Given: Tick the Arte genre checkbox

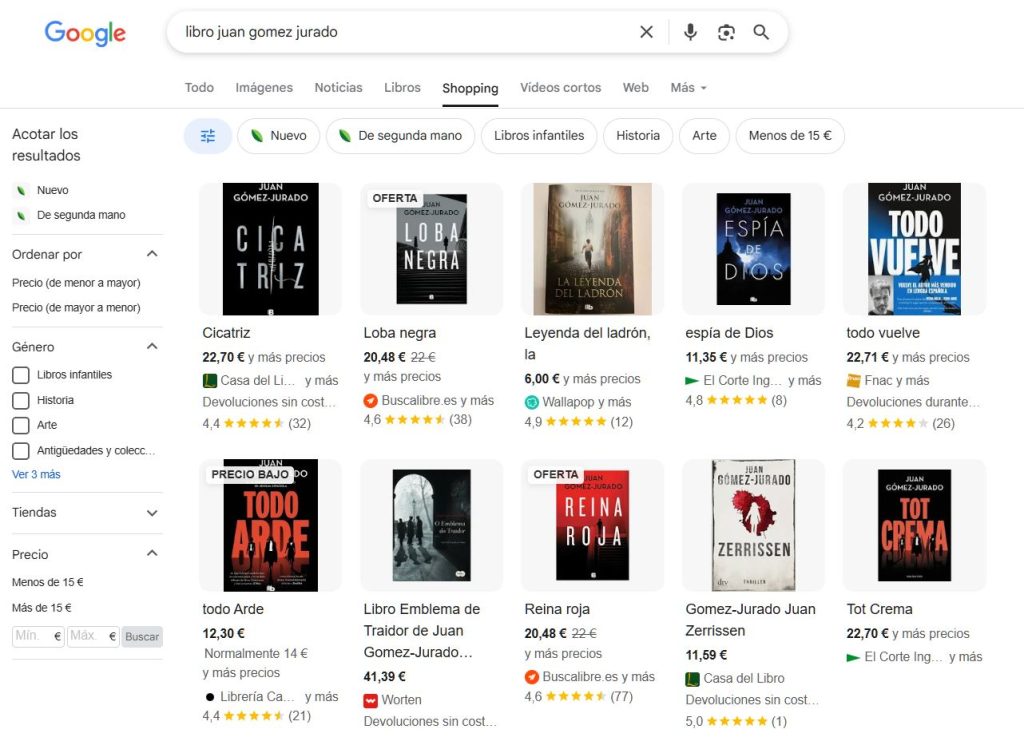Looking at the screenshot, I should click(x=21, y=425).
